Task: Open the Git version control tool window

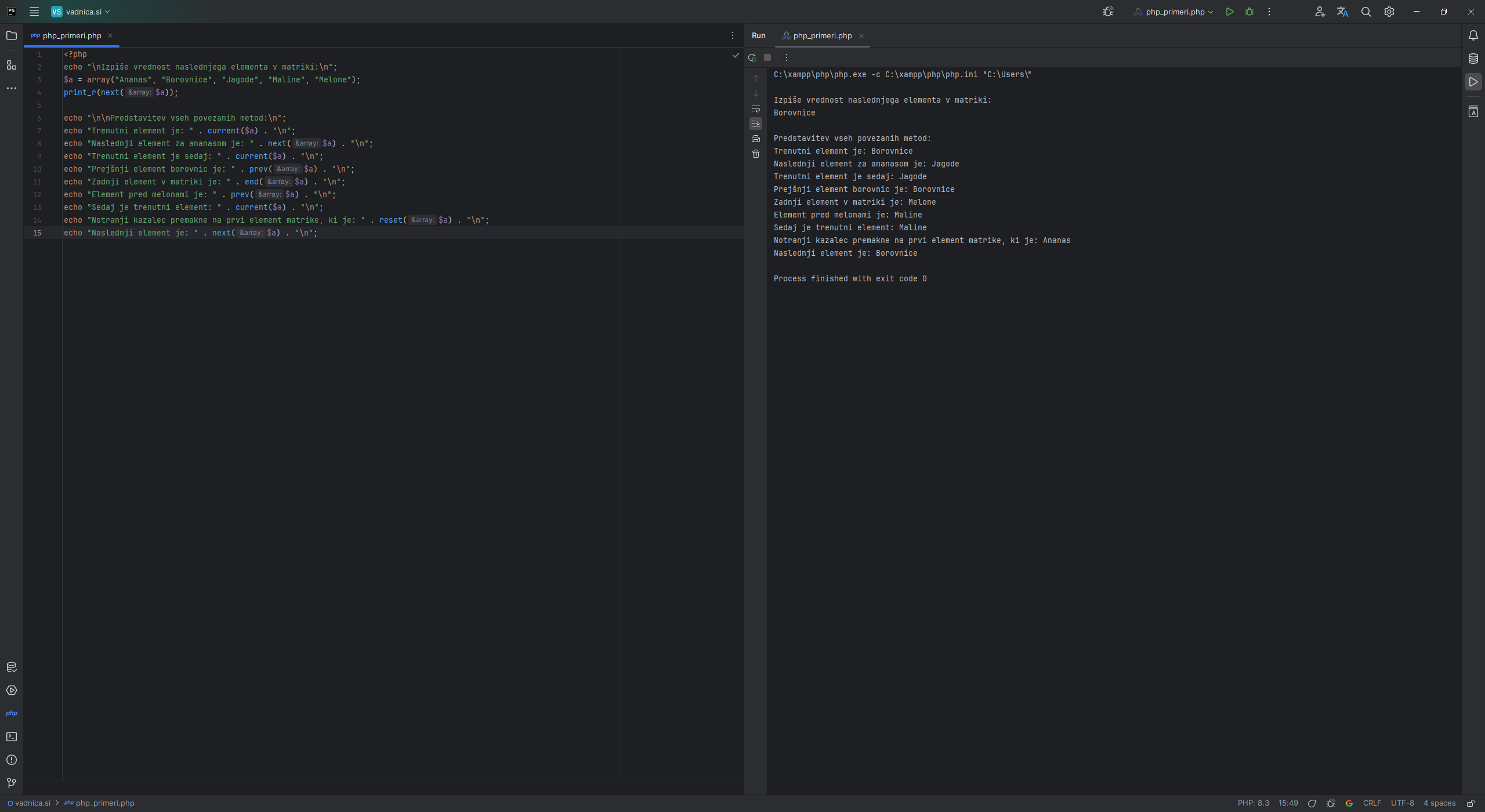Action: click(11, 783)
